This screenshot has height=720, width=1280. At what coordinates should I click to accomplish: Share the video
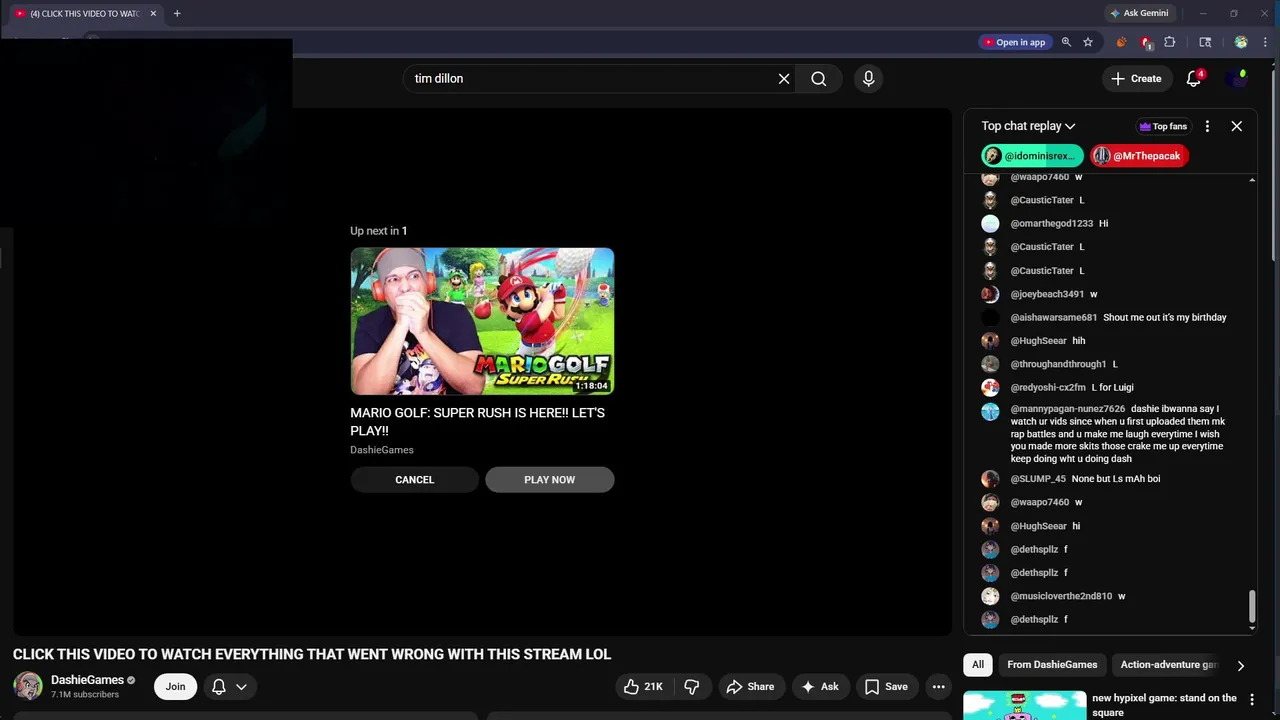[750, 687]
